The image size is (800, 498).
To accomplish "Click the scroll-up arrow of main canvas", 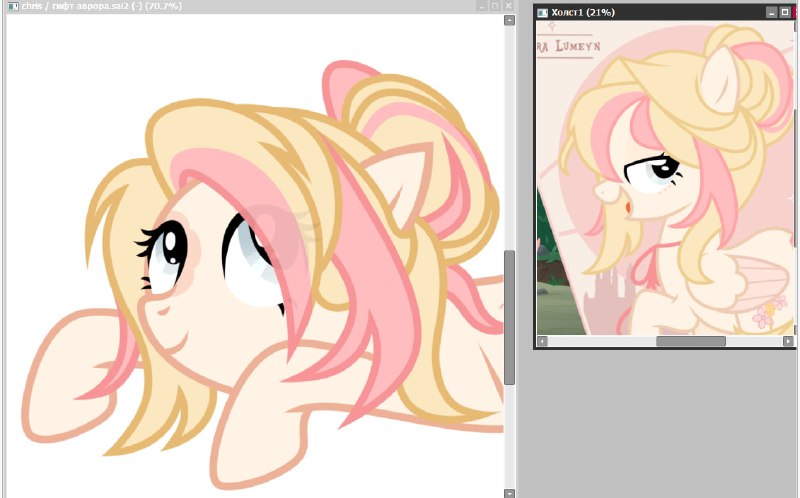I will [x=509, y=20].
